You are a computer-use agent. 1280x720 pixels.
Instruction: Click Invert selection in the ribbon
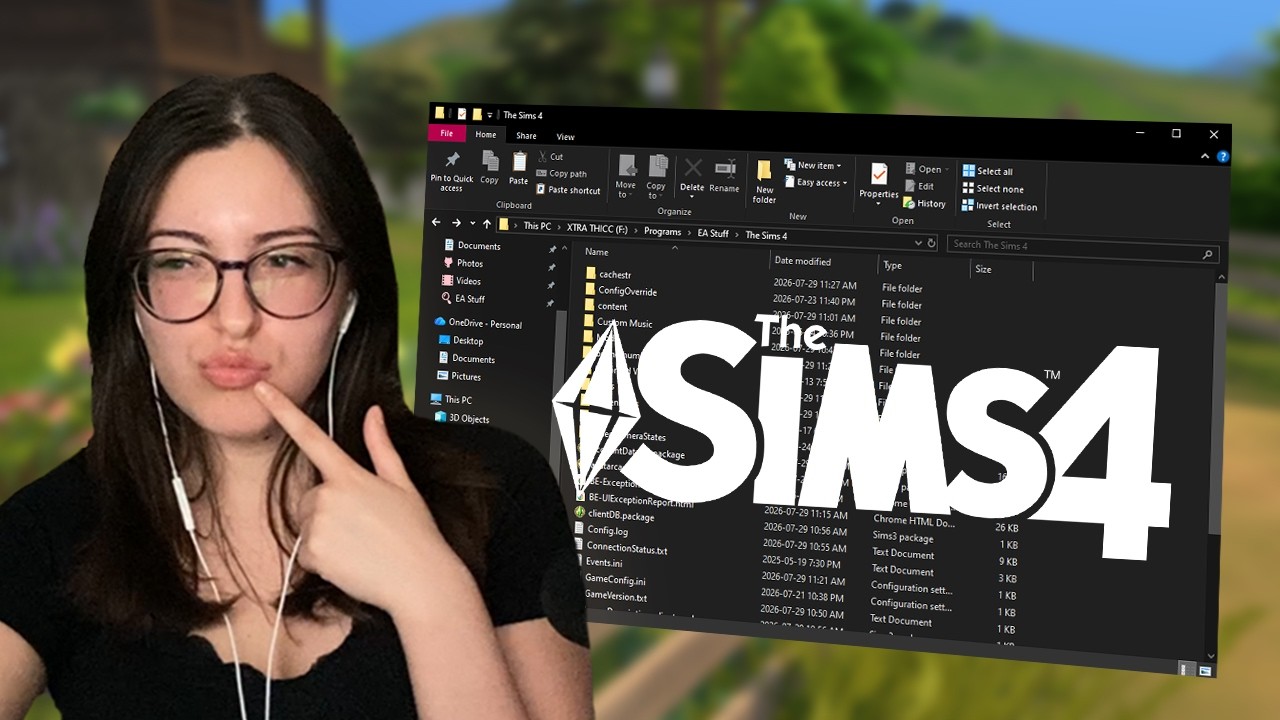point(1000,207)
